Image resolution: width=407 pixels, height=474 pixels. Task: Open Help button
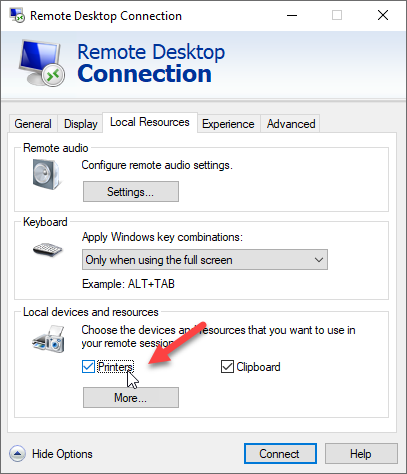[361, 454]
